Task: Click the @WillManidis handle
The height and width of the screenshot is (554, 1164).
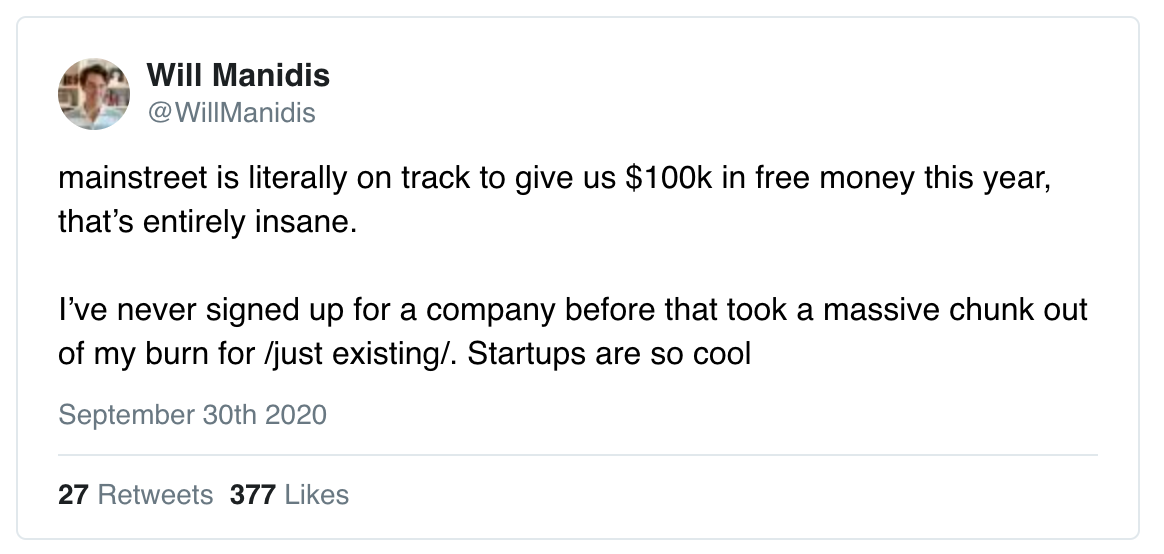Action: pos(232,113)
